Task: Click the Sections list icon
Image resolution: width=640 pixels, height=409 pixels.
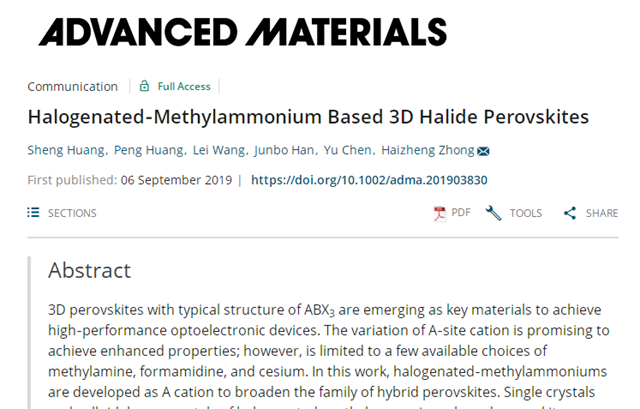Action: [x=33, y=213]
